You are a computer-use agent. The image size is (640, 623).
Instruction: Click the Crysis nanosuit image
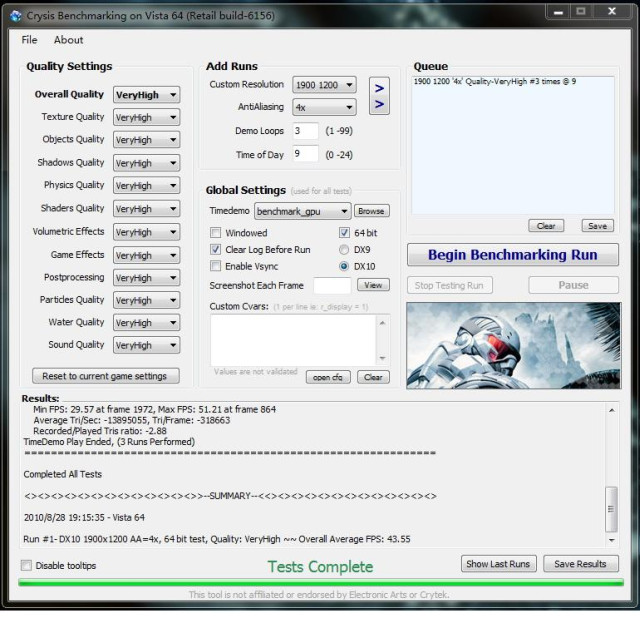[x=513, y=345]
